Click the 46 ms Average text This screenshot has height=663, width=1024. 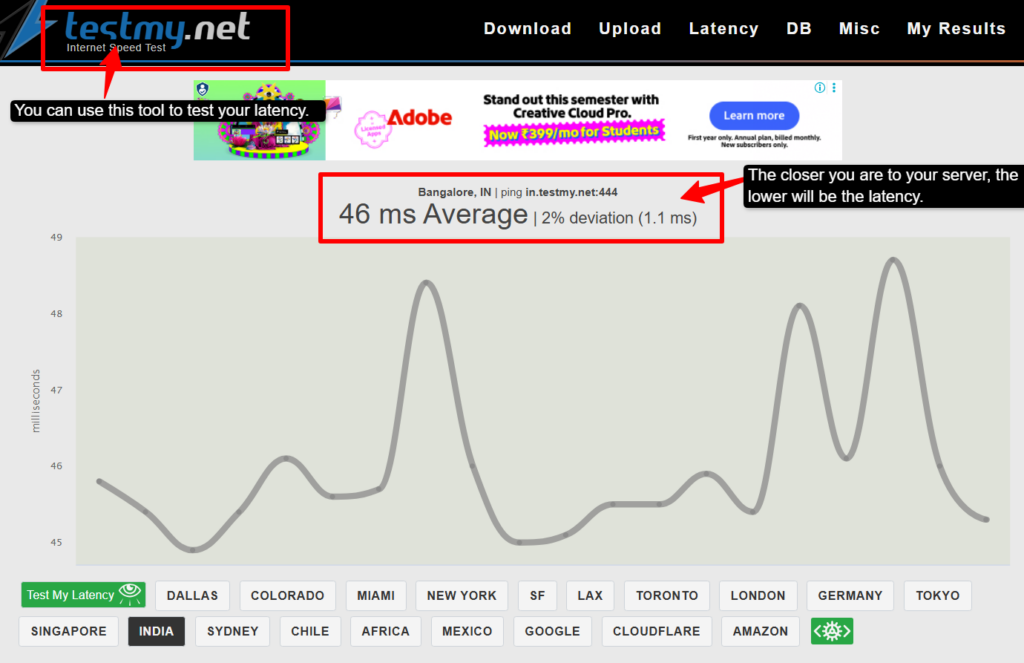[x=433, y=214]
